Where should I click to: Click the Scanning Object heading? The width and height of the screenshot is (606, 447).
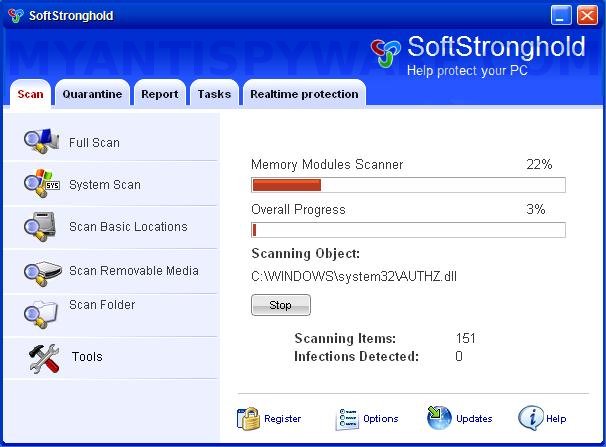click(305, 253)
